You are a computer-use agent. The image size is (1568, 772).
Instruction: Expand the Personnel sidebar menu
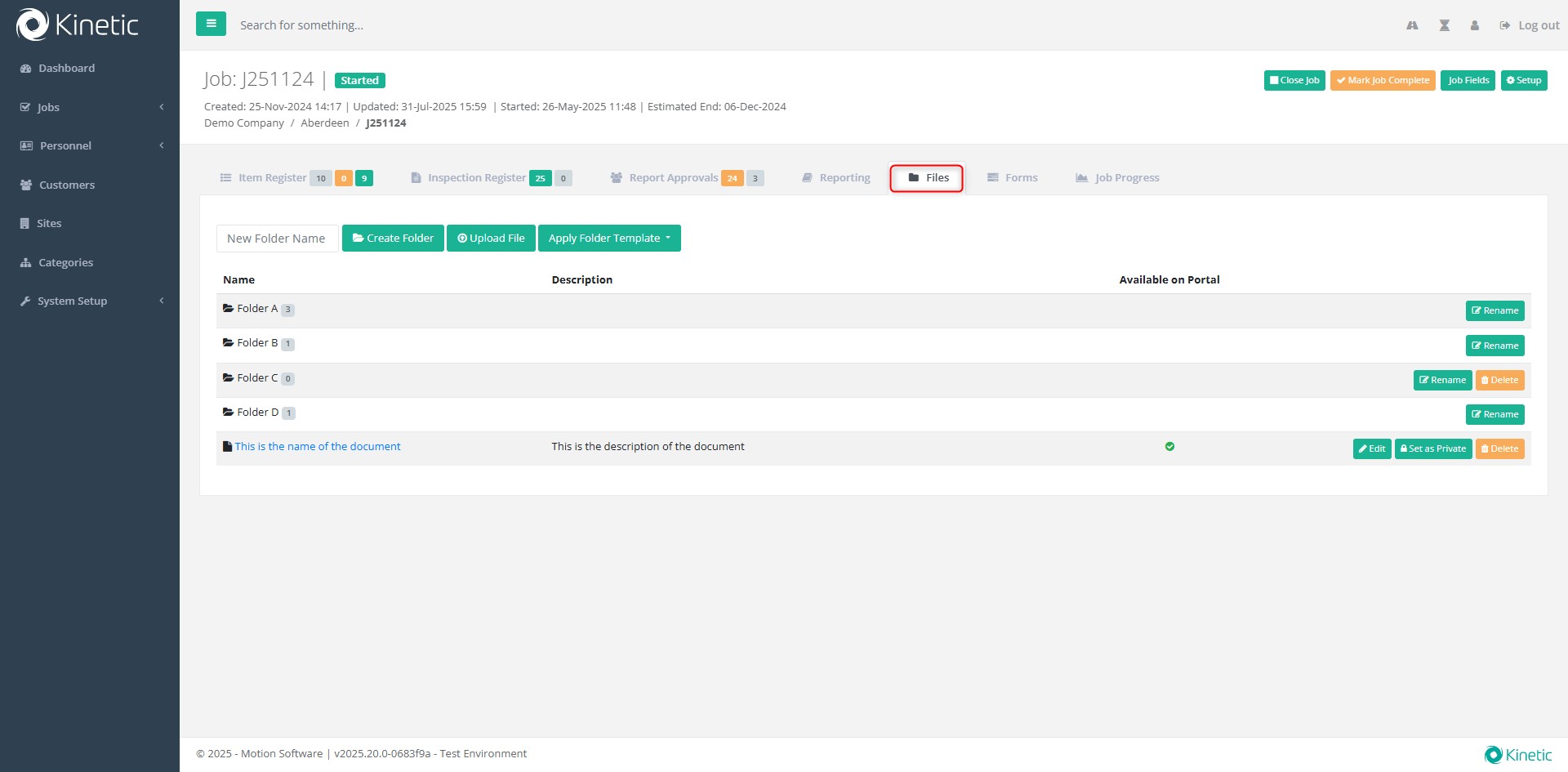[90, 145]
